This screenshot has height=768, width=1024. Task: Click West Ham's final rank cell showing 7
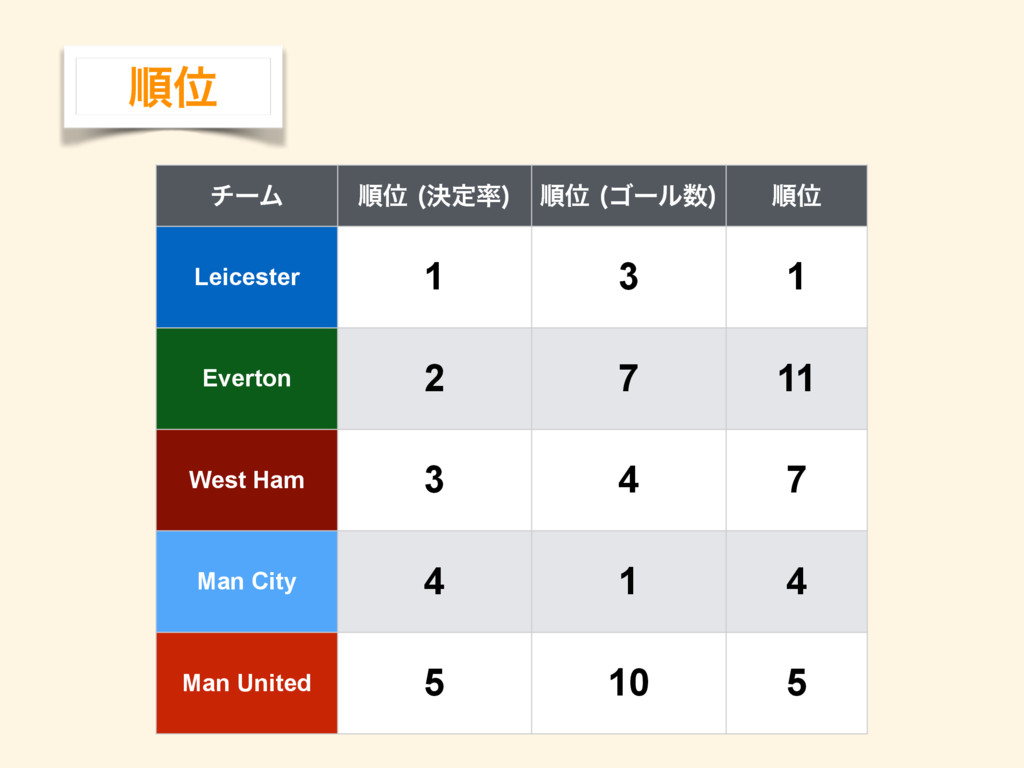pos(796,480)
